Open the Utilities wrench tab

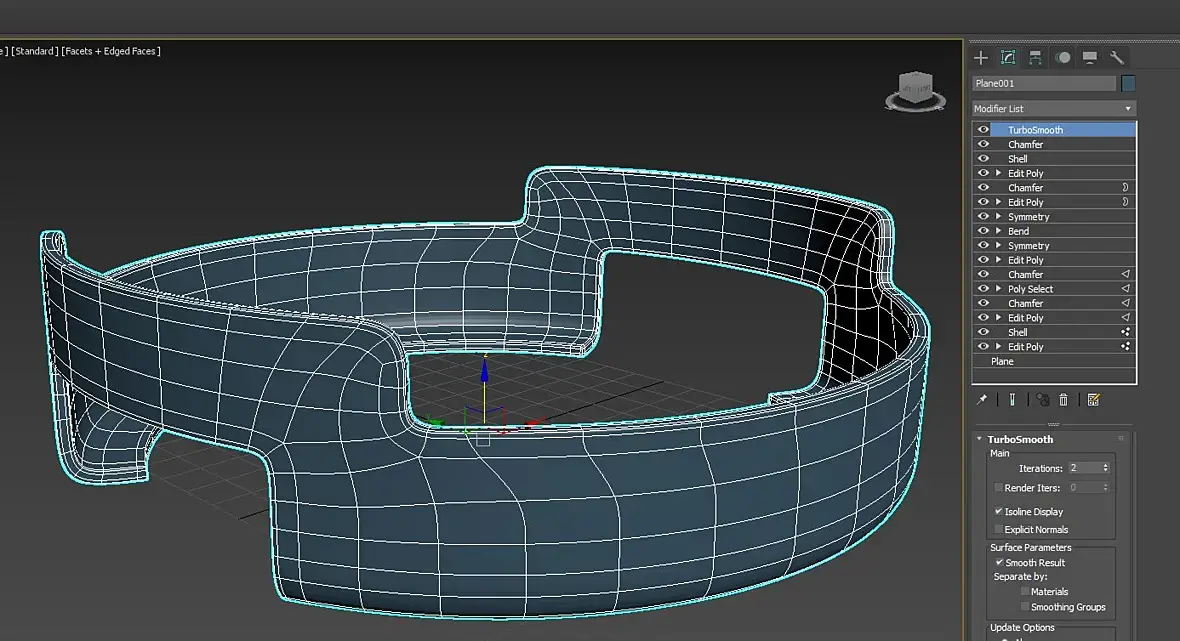(x=1117, y=57)
